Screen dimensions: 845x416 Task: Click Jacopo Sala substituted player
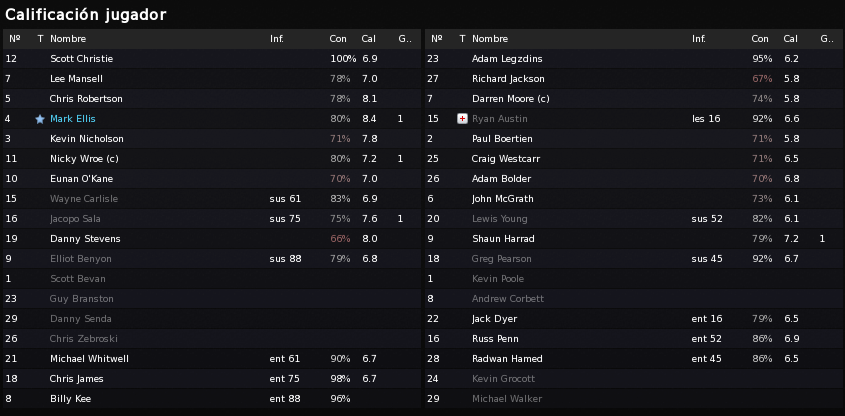click(75, 219)
